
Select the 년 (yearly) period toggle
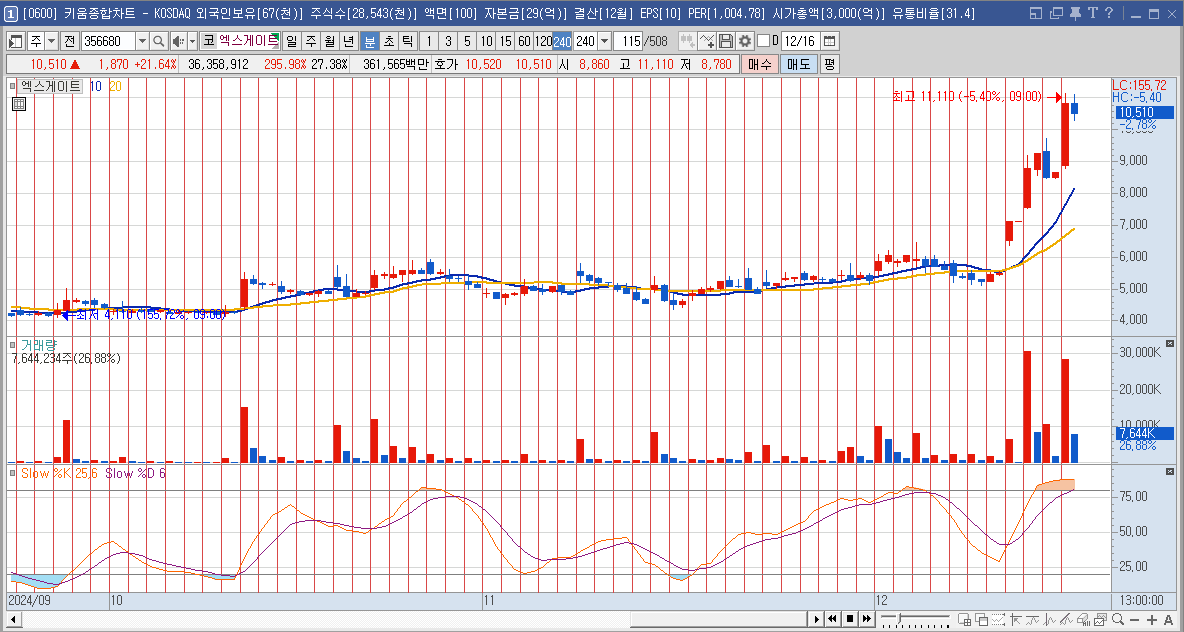[x=349, y=41]
